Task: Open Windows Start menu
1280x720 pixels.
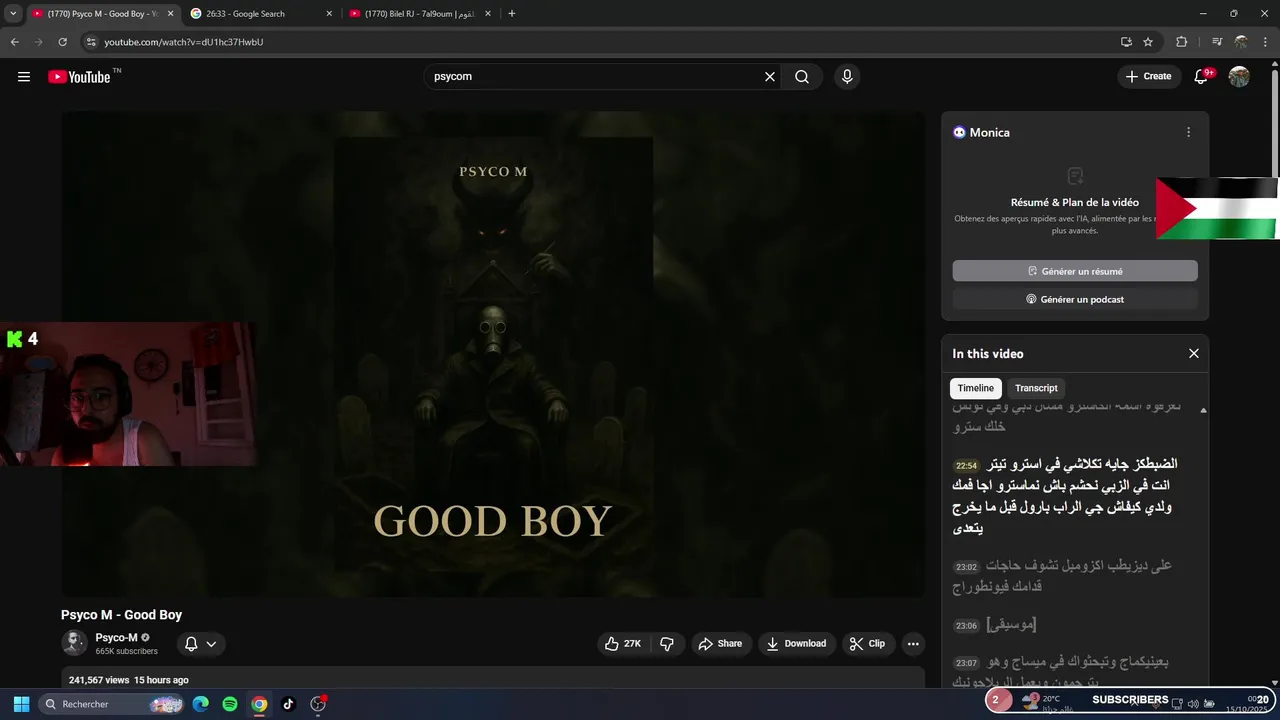Action: coord(21,704)
